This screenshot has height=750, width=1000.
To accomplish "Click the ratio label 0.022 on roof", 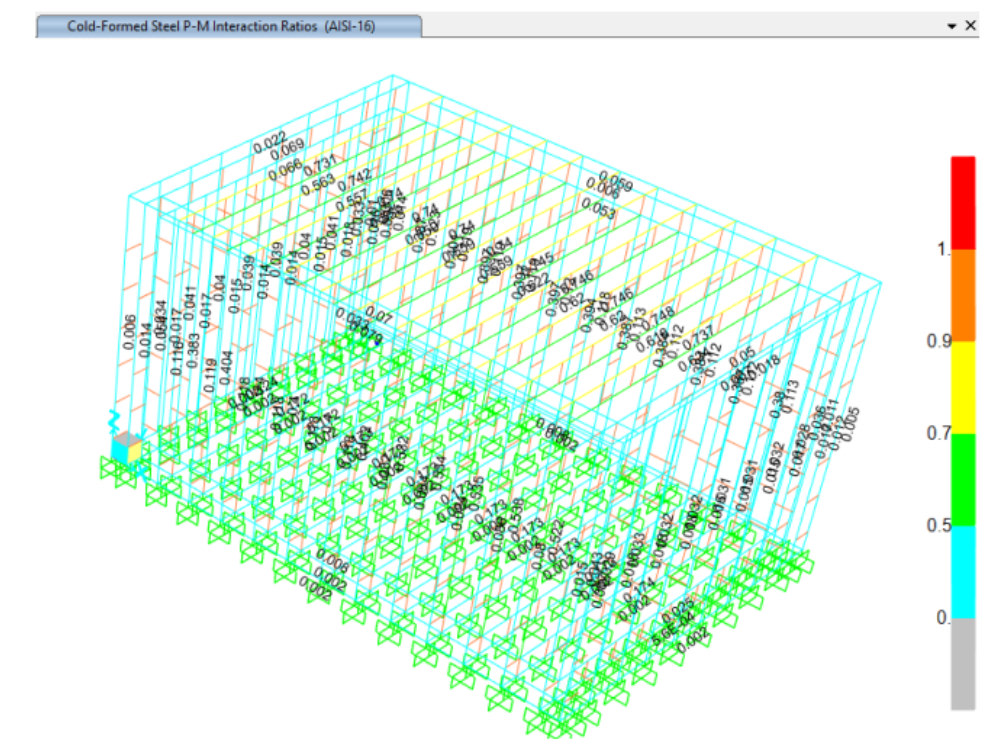I will pyautogui.click(x=270, y=142).
